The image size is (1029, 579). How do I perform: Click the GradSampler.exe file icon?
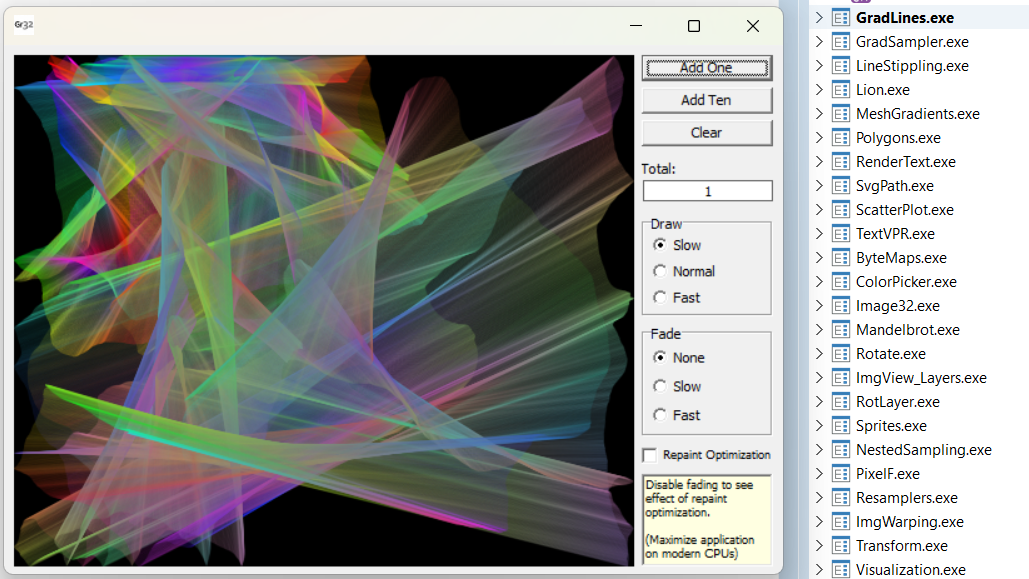point(841,42)
